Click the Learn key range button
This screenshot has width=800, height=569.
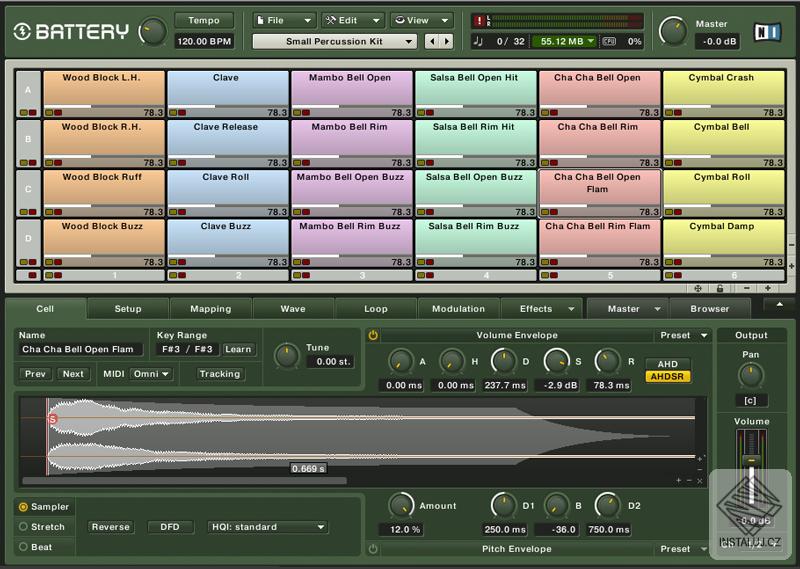tap(238, 350)
